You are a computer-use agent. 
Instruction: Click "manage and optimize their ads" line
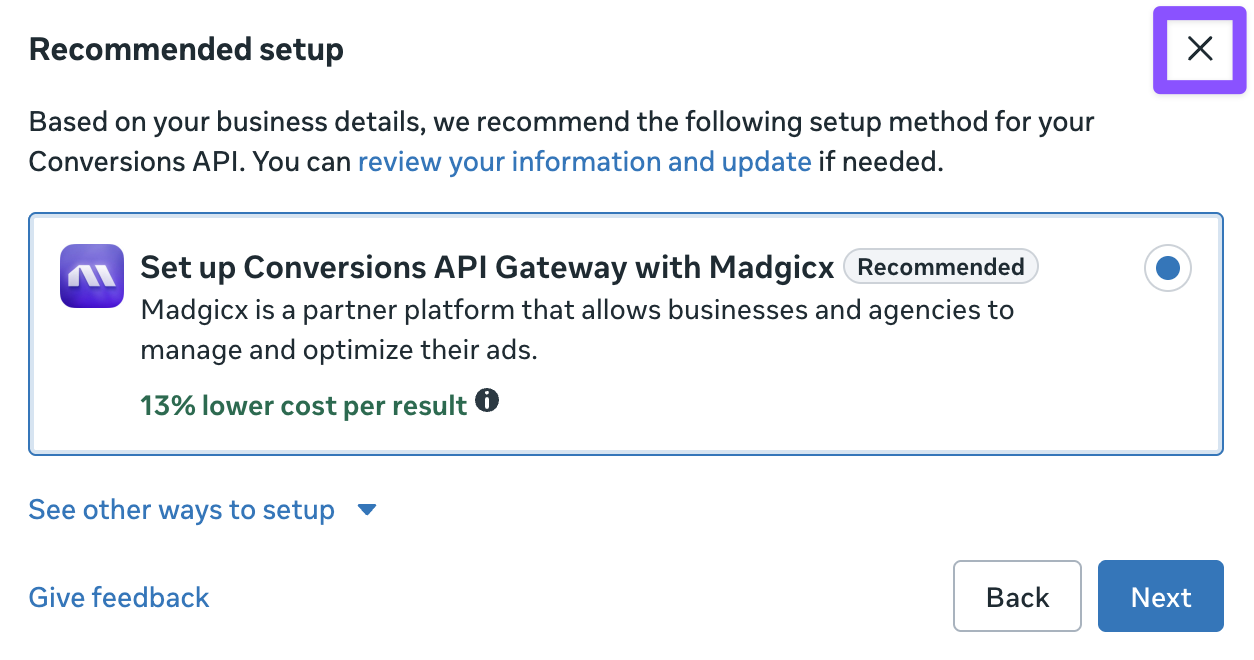[339, 351]
